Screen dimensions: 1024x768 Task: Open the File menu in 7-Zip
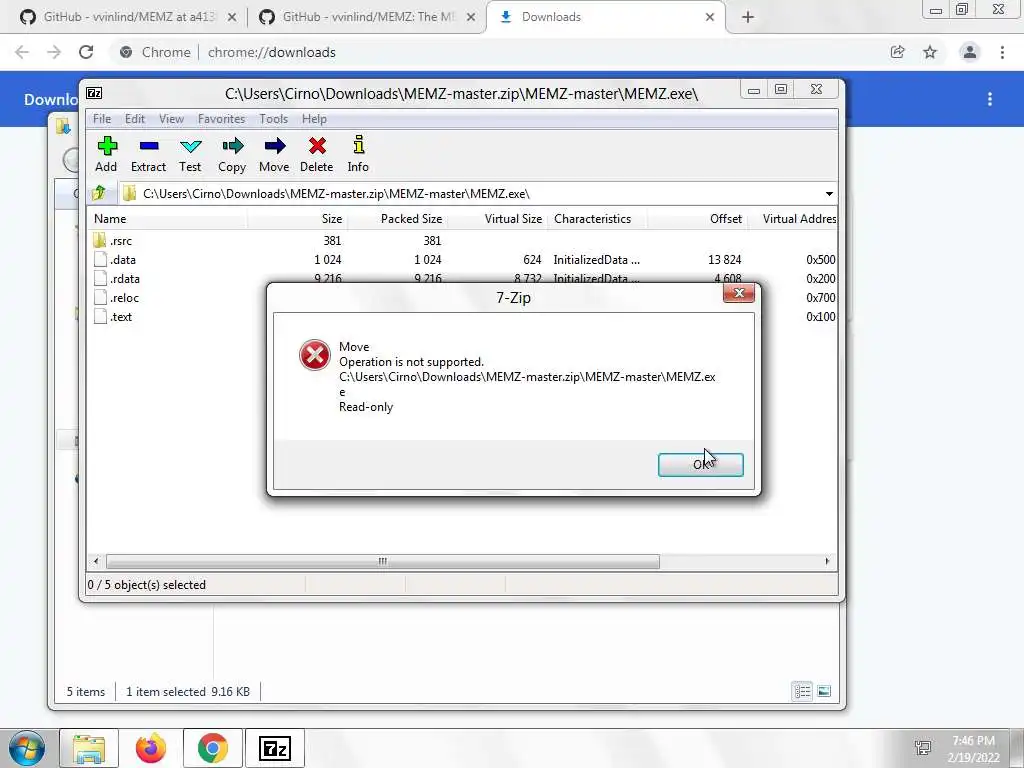point(102,119)
